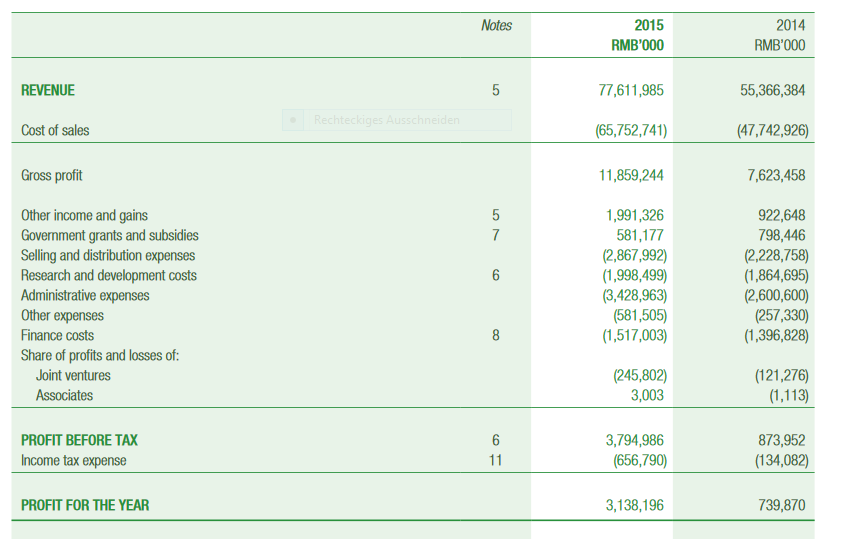861x539 pixels.
Task: Select the Joint ventures 2015 value
Action: coord(638,375)
